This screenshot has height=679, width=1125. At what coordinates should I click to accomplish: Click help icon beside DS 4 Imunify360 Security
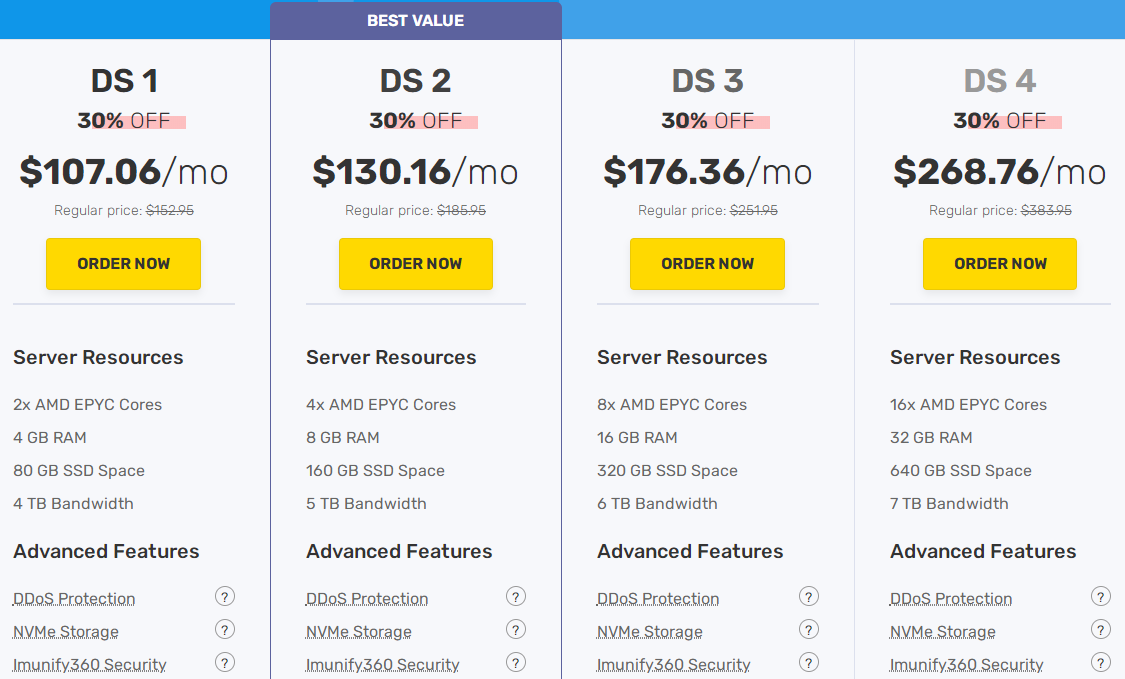coord(1101,662)
